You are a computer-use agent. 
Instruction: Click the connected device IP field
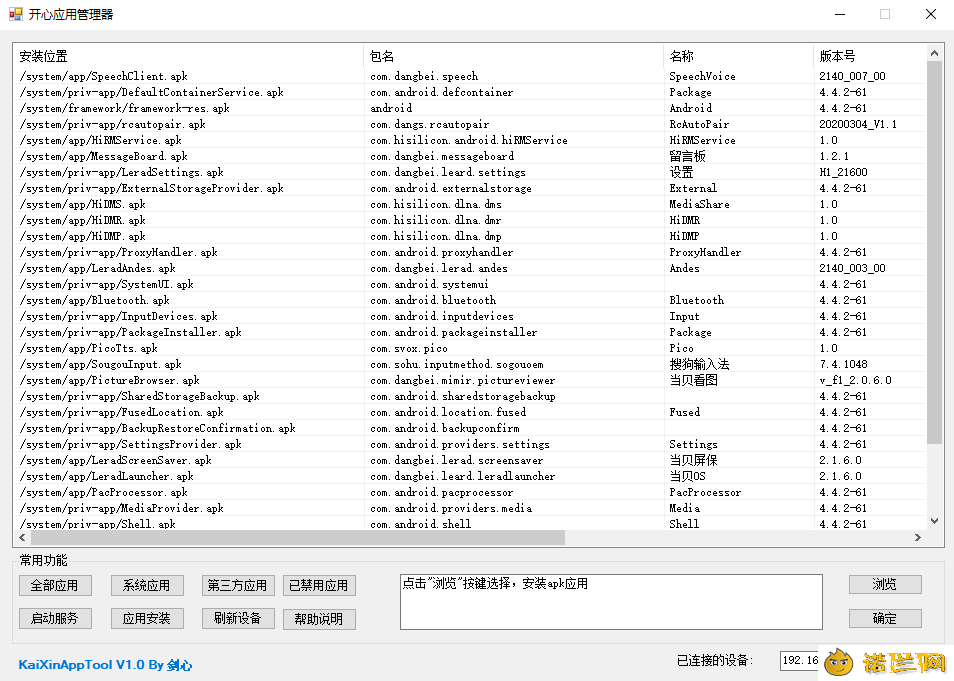801,660
